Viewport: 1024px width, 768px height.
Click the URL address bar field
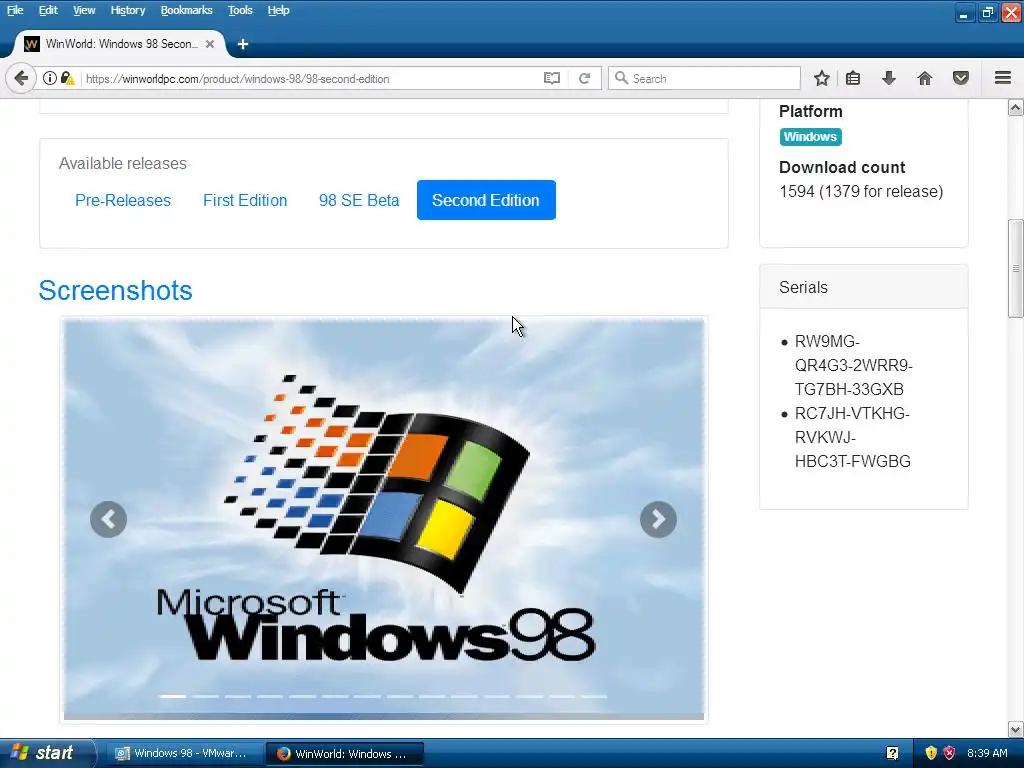click(x=310, y=78)
